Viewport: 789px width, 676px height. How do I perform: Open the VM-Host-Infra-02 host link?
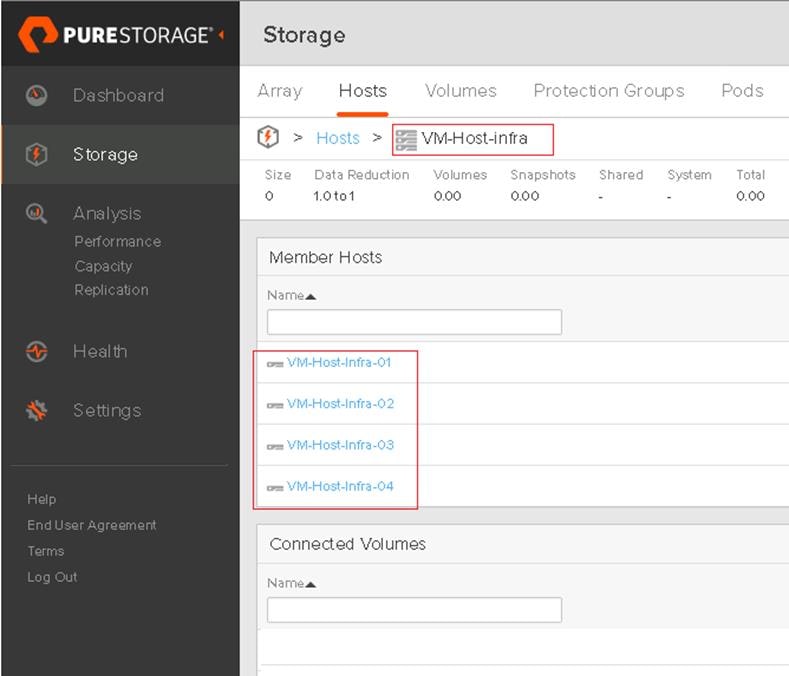340,404
